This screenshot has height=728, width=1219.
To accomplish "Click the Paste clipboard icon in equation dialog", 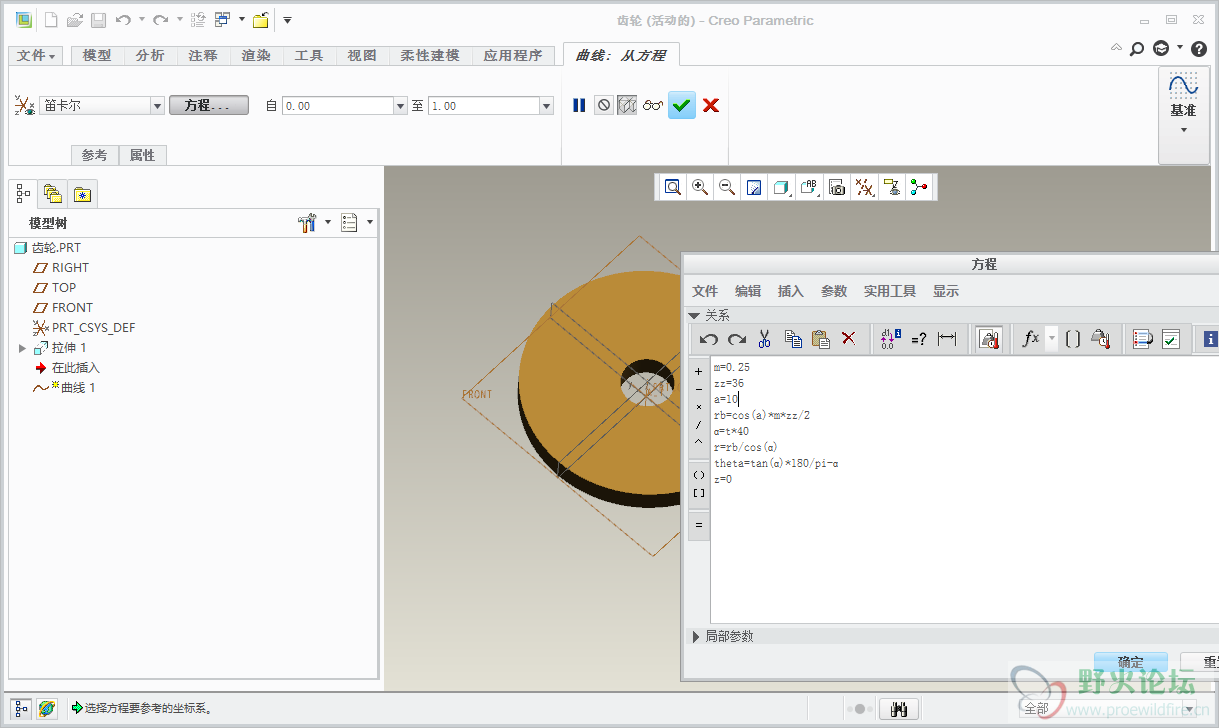I will (x=821, y=339).
